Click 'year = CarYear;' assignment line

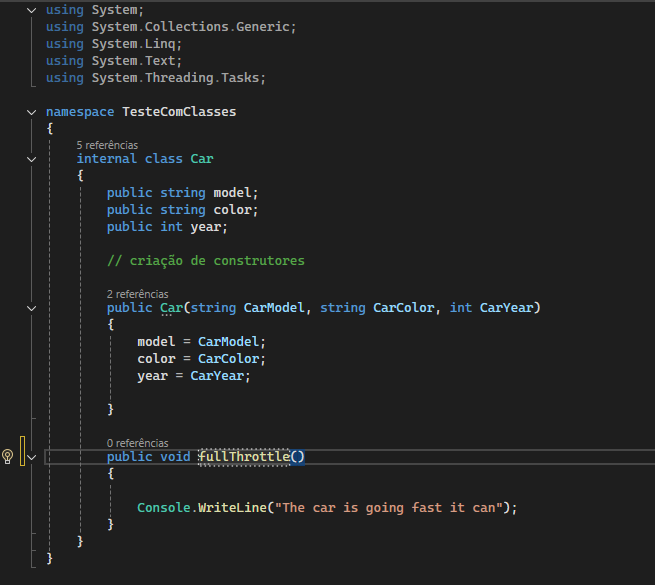194,376
